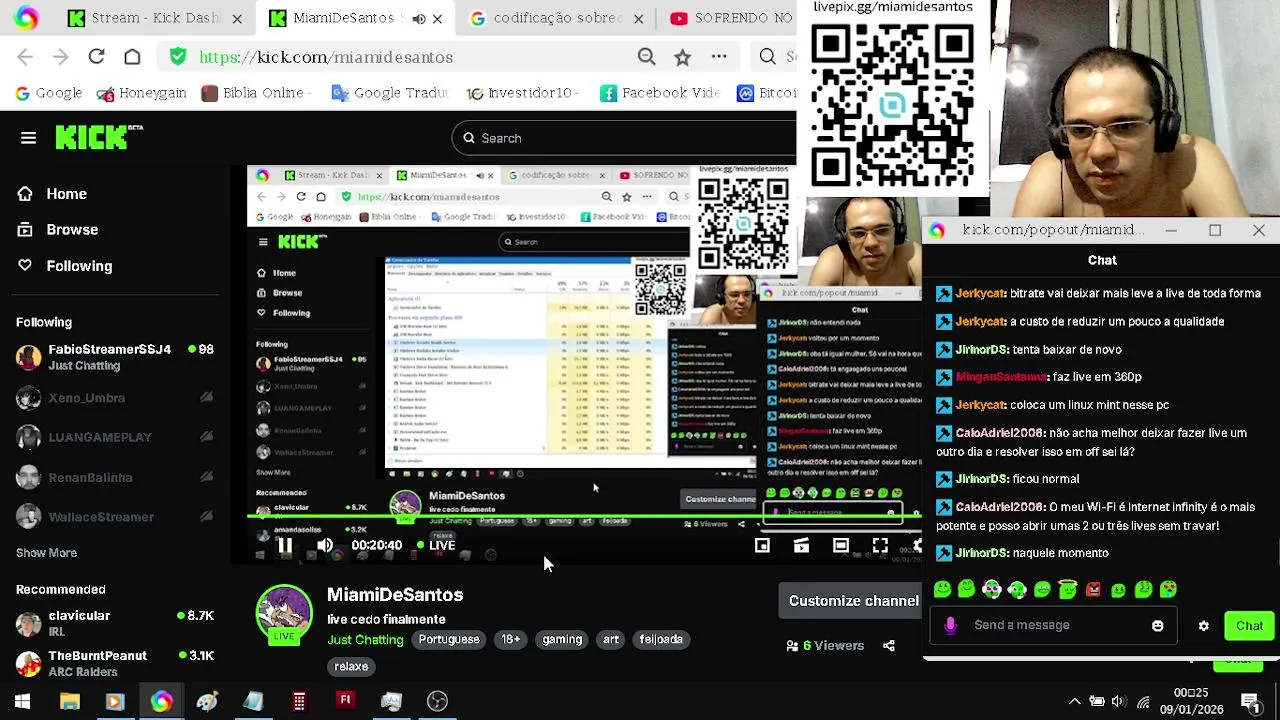This screenshot has width=1280, height=720.
Task: Enter fullscreen in the video player
Action: pyautogui.click(x=880, y=546)
